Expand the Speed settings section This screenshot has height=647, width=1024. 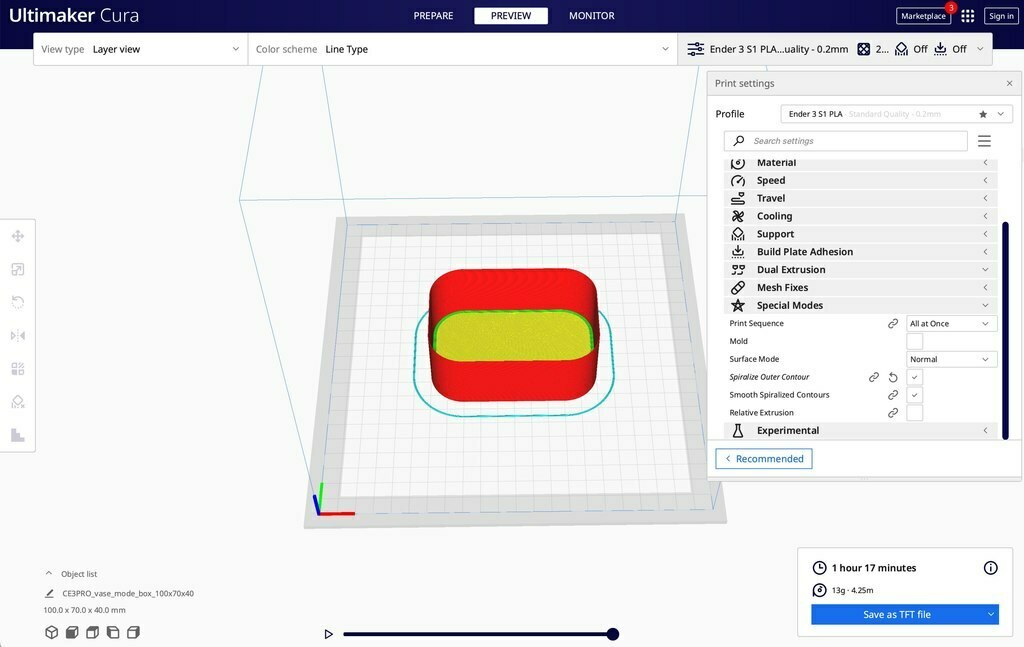click(x=861, y=180)
